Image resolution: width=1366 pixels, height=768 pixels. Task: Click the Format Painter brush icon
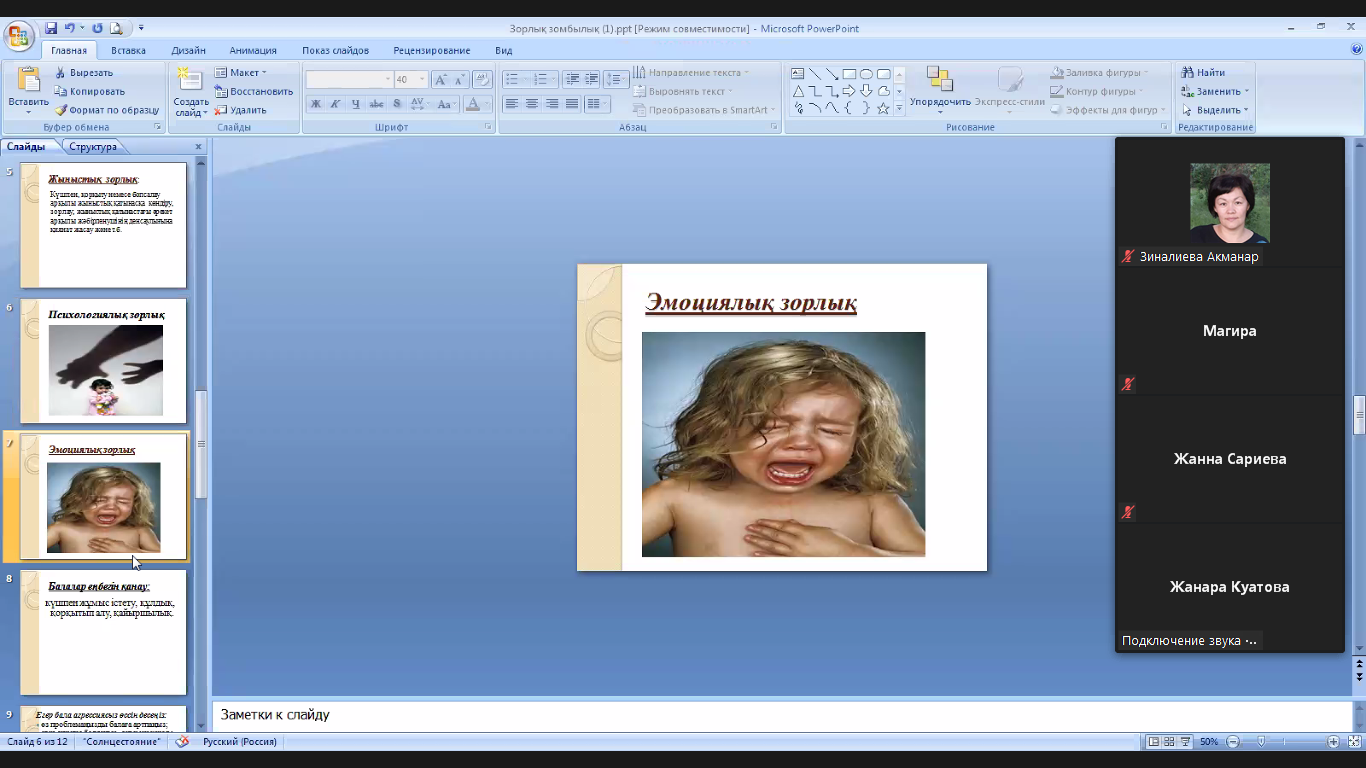click(x=61, y=110)
